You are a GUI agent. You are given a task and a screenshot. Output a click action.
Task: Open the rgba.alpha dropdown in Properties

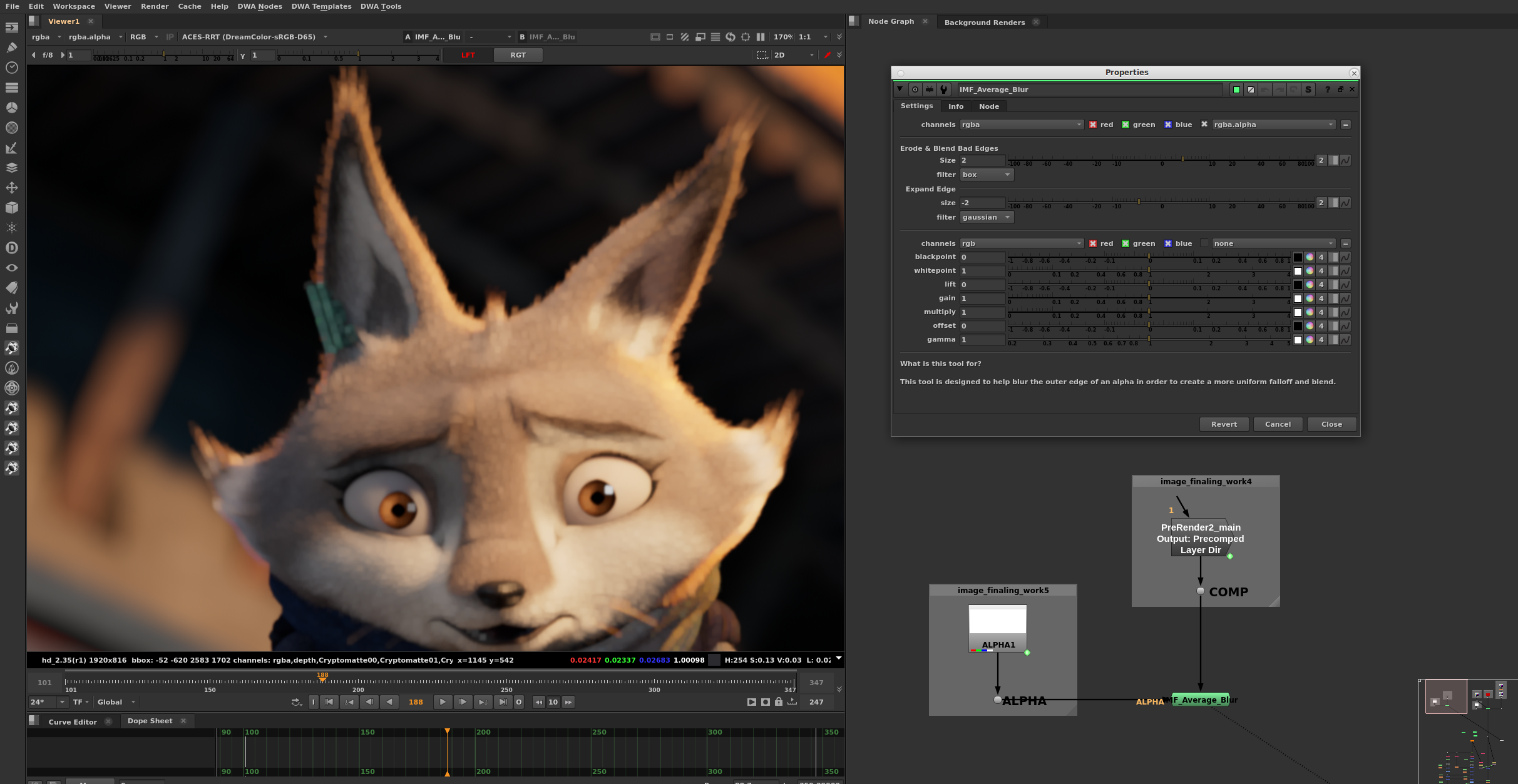click(x=1274, y=125)
